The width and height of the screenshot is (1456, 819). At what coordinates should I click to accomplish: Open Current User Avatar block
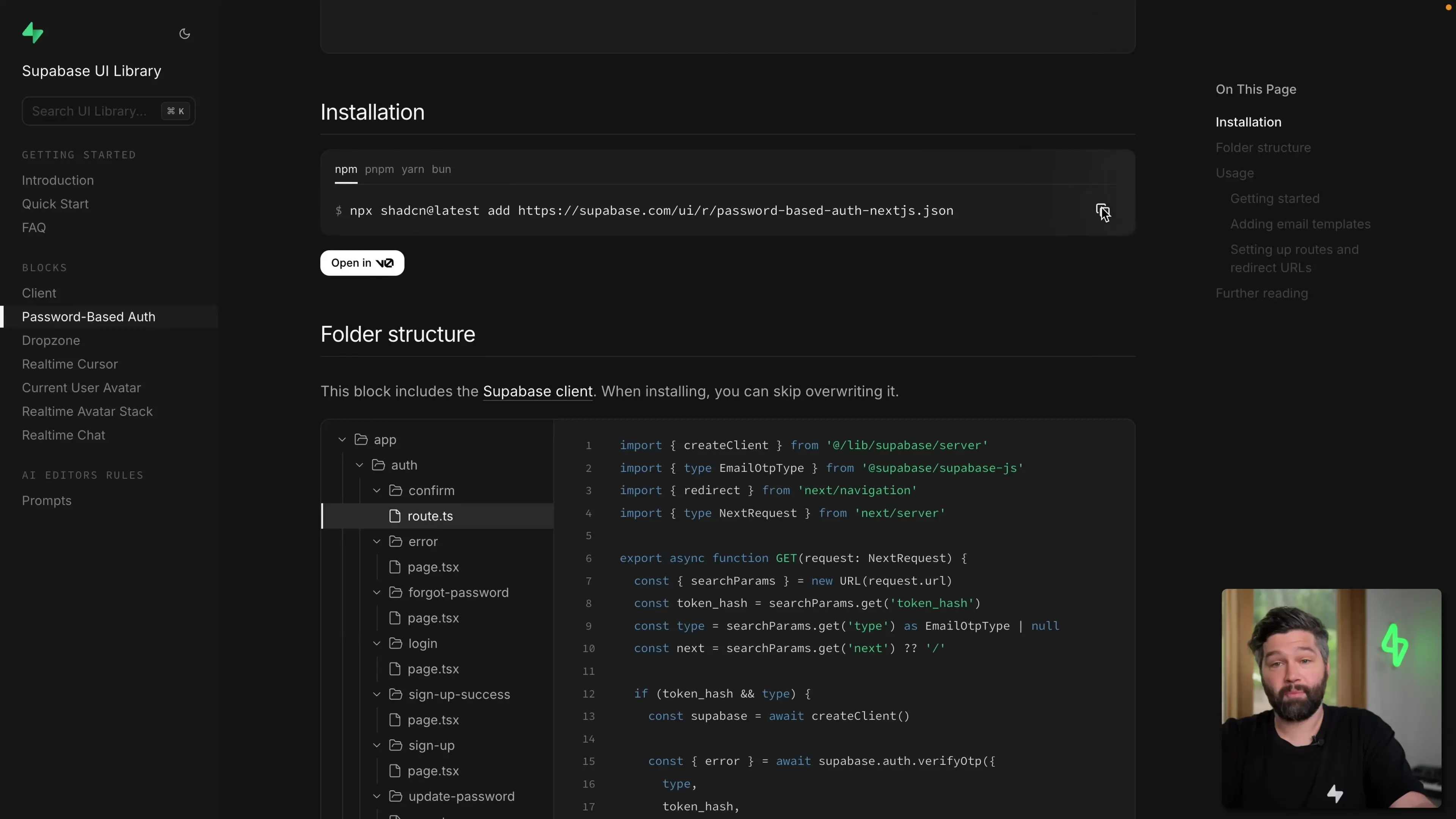(x=82, y=388)
